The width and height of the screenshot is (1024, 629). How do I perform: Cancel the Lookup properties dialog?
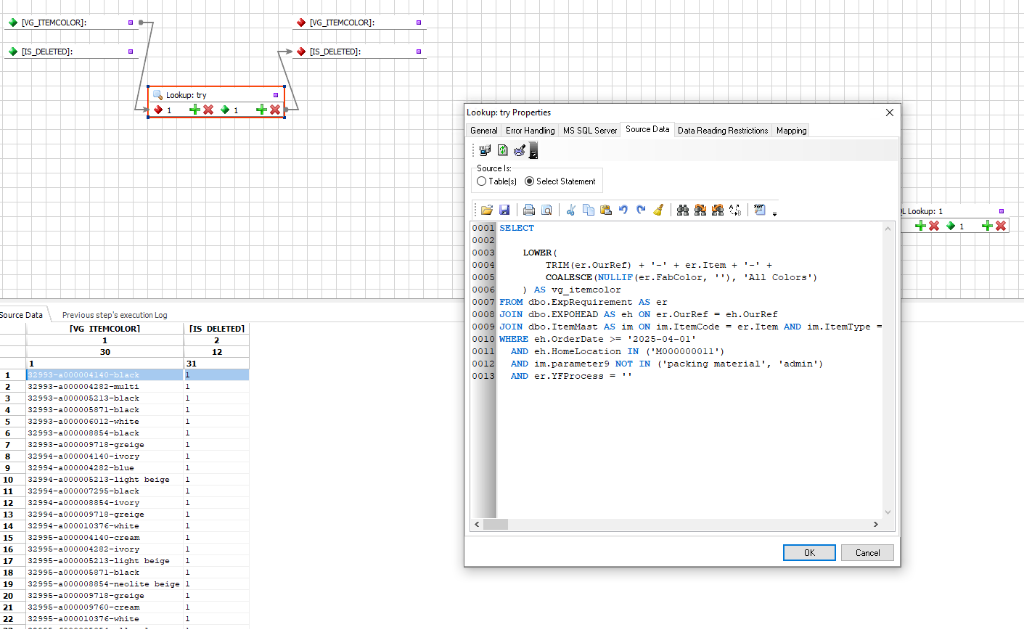pyautogui.click(x=867, y=553)
